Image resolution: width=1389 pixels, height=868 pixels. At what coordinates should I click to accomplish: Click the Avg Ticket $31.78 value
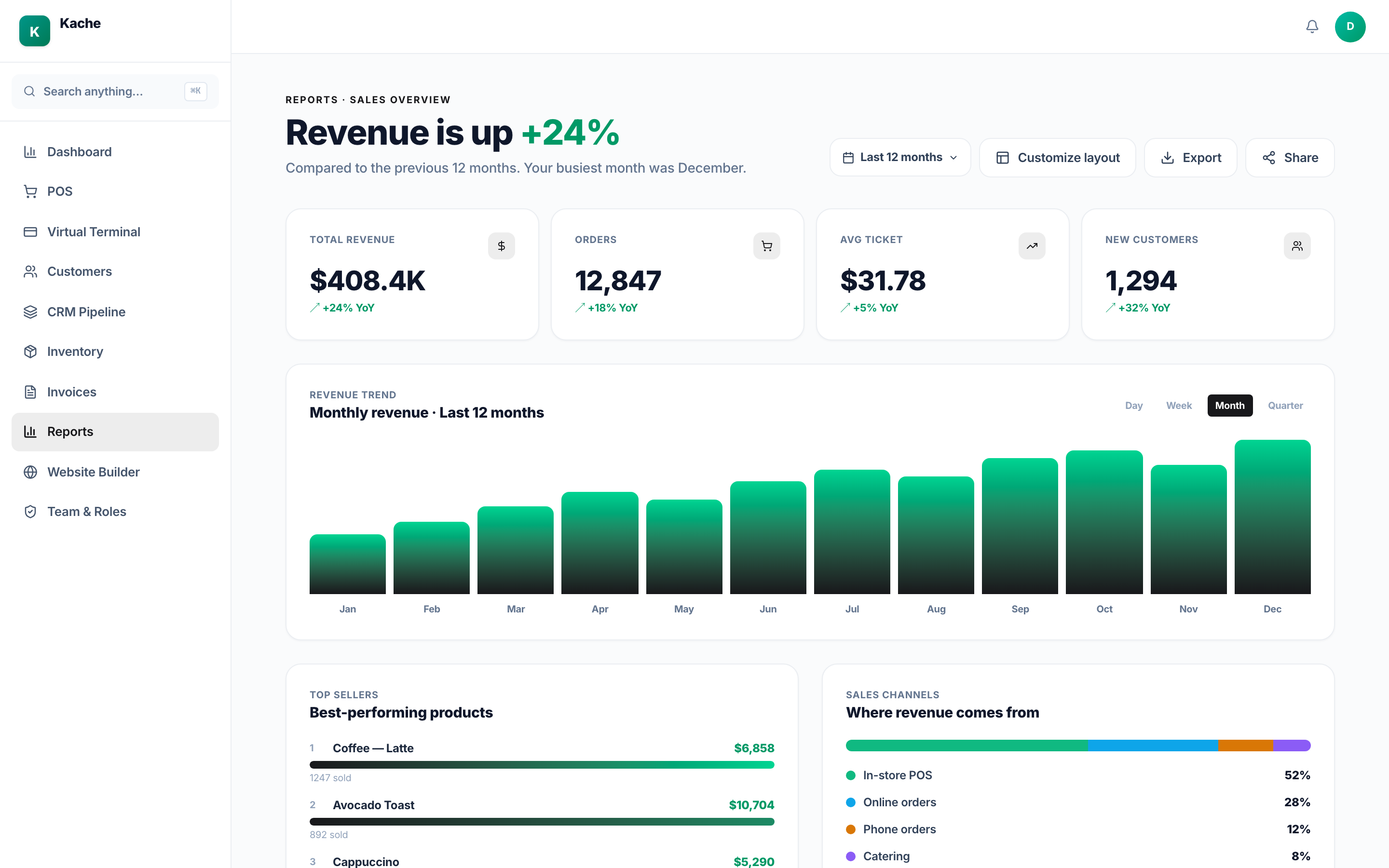(x=883, y=281)
